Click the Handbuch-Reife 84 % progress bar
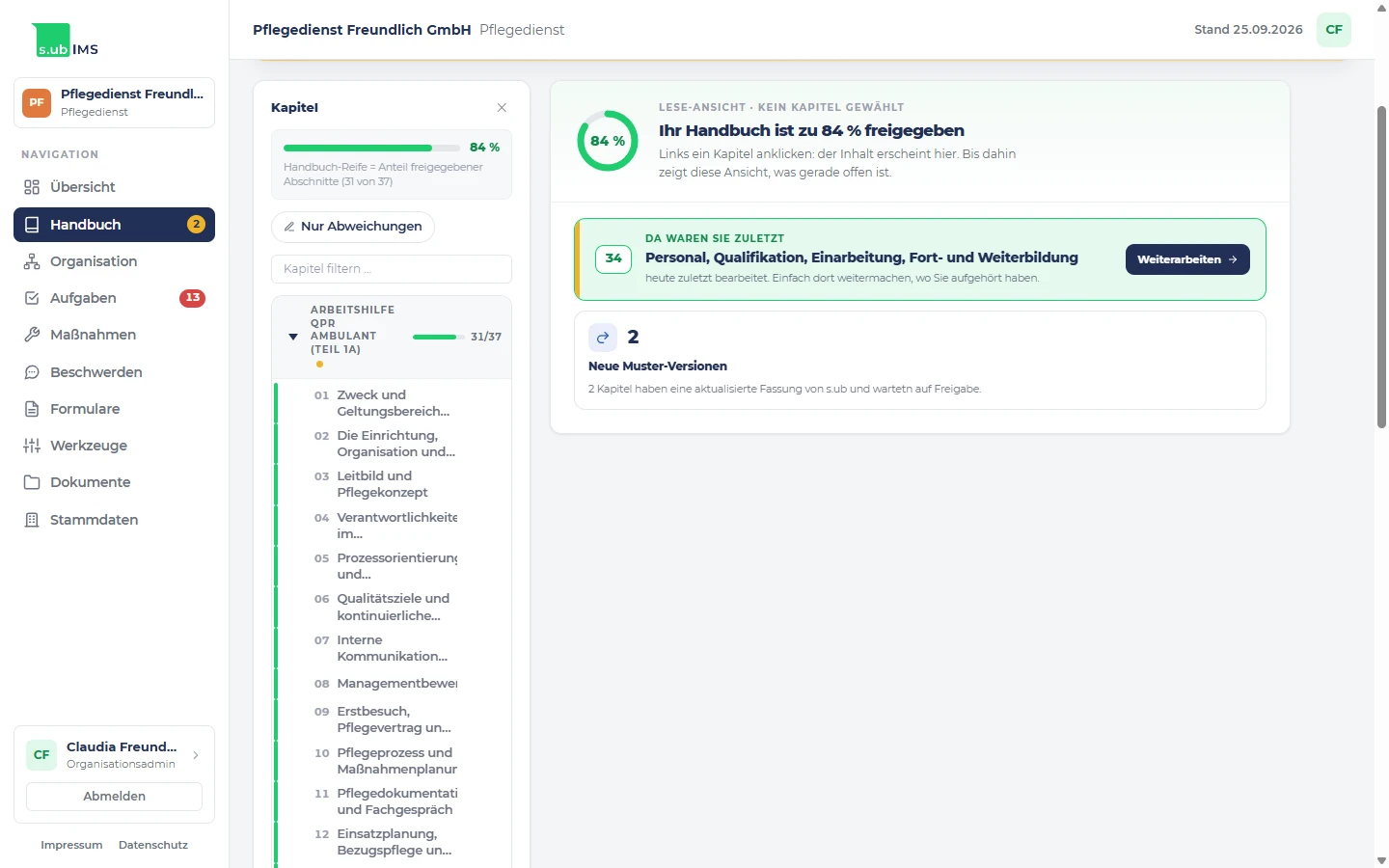The width and height of the screenshot is (1389, 868). click(x=371, y=148)
